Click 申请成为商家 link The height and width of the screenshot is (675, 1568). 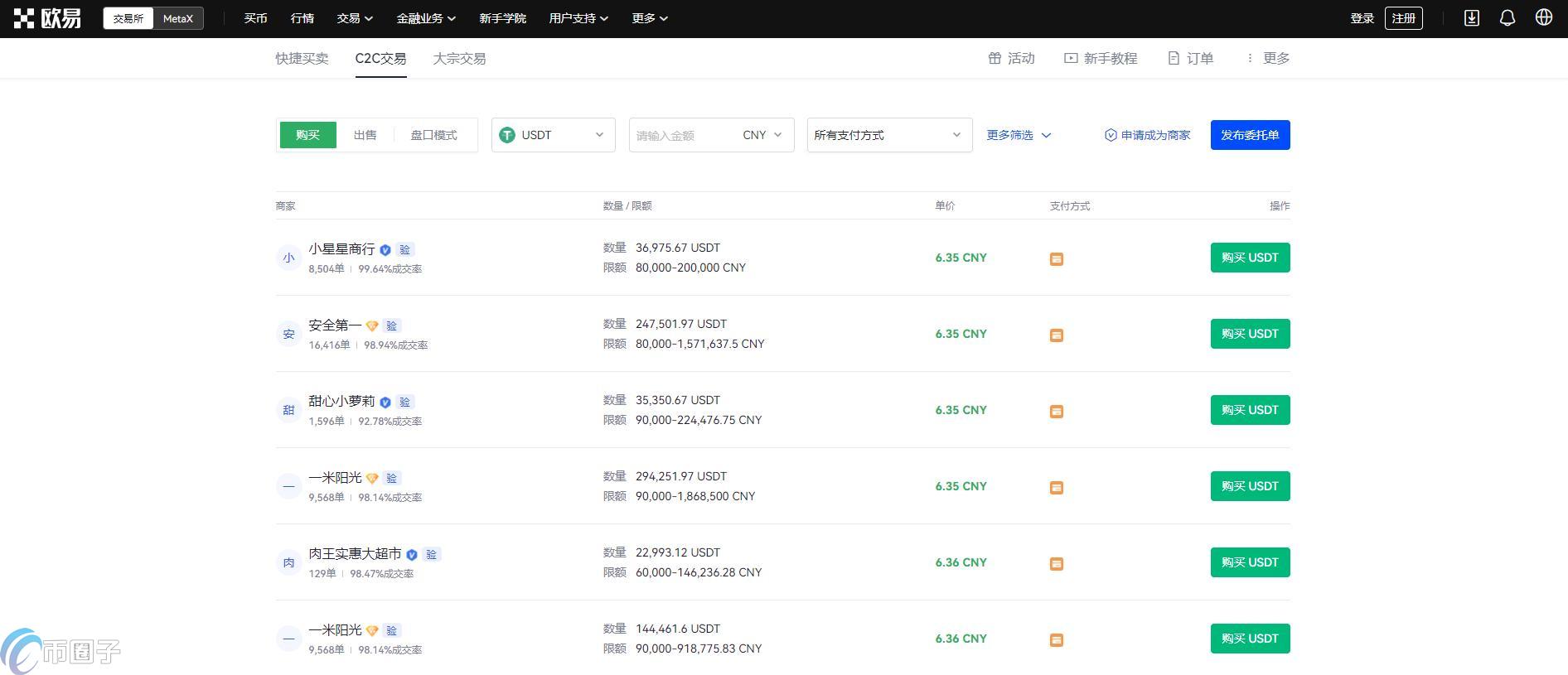(1148, 135)
